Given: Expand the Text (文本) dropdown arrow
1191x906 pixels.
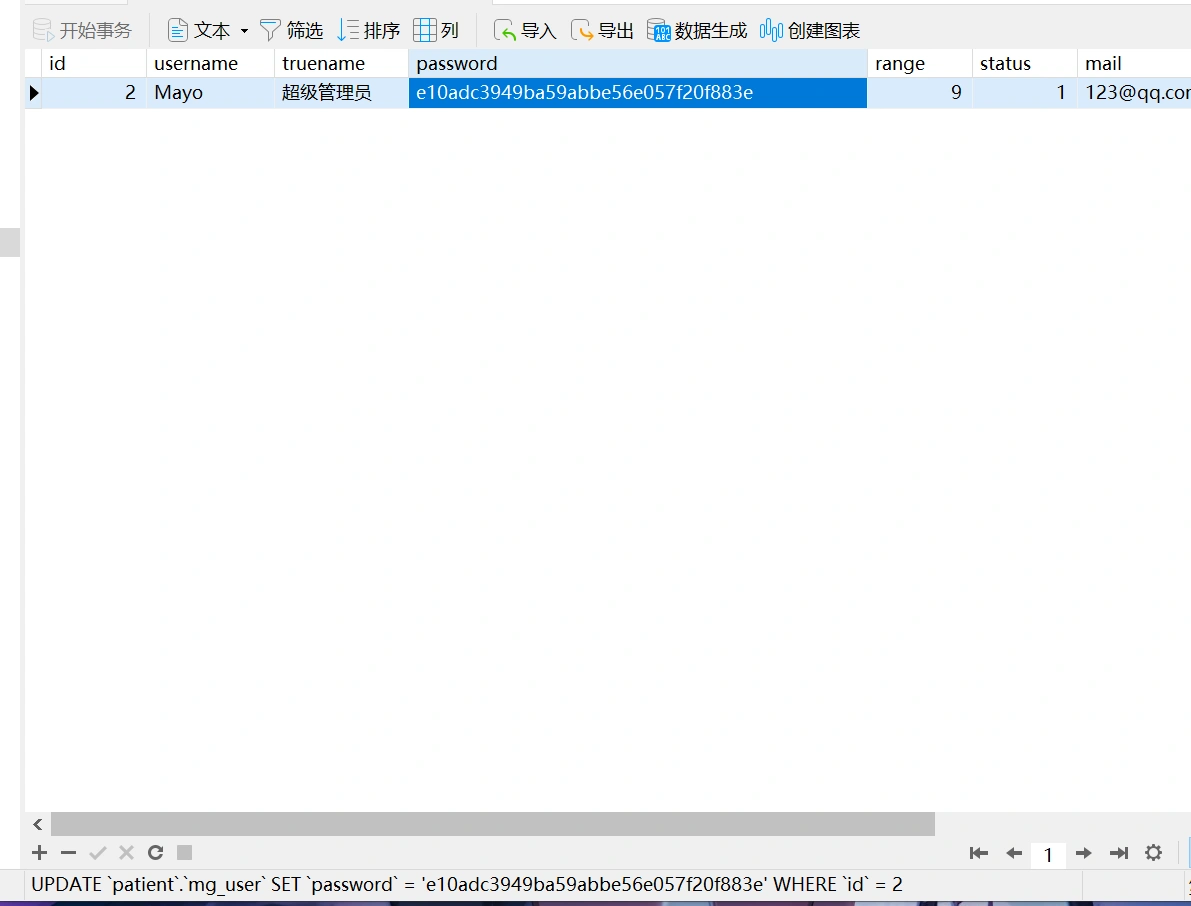Looking at the screenshot, I should 244,31.
